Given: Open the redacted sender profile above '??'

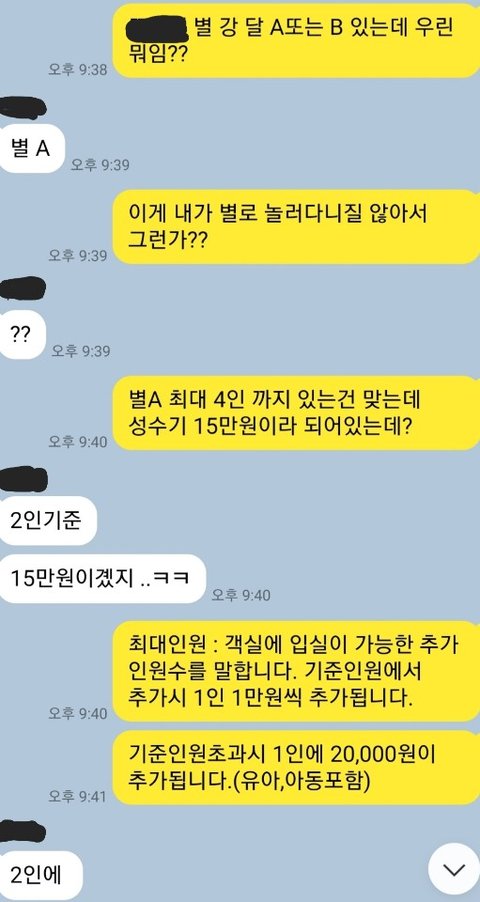Looking at the screenshot, I should [x=22, y=288].
